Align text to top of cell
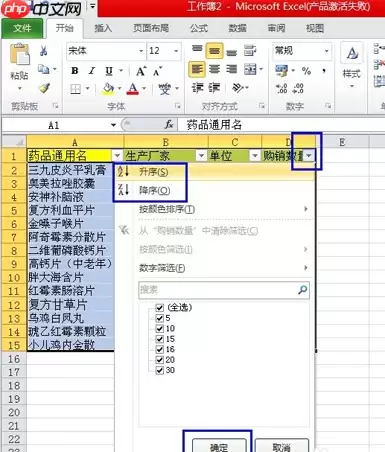 197,50
